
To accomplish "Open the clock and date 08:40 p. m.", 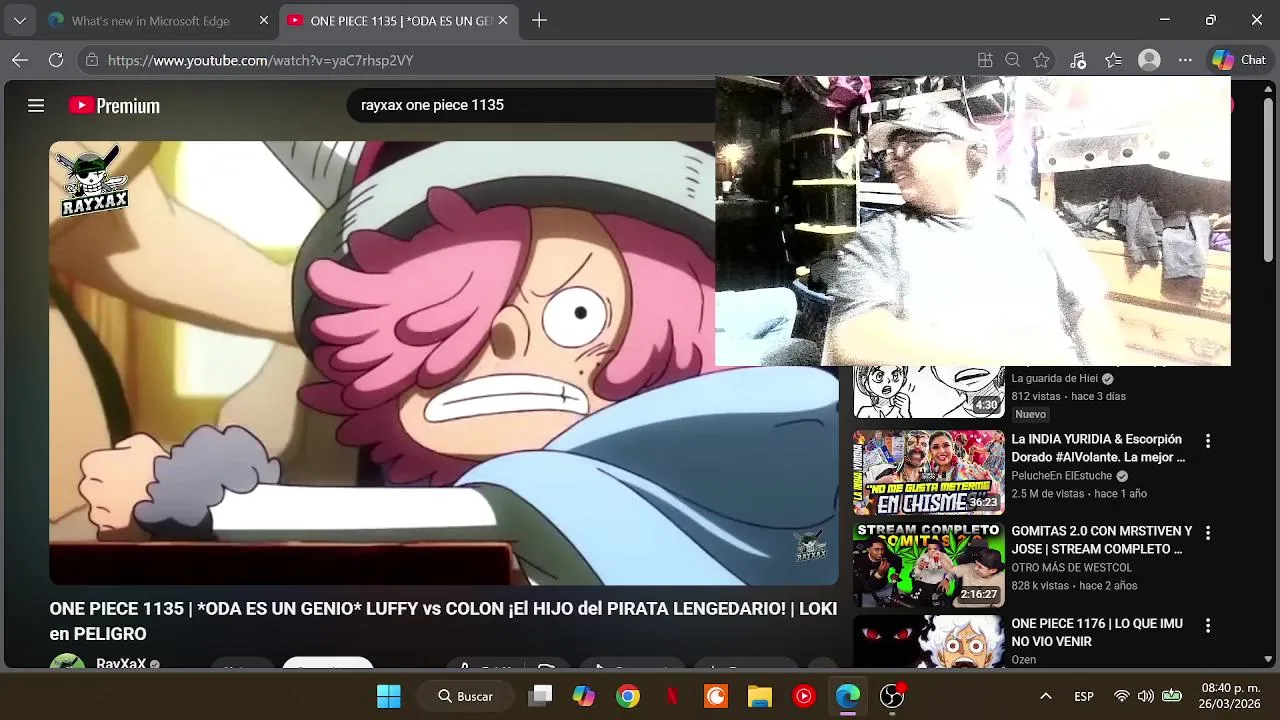I will tap(1229, 696).
